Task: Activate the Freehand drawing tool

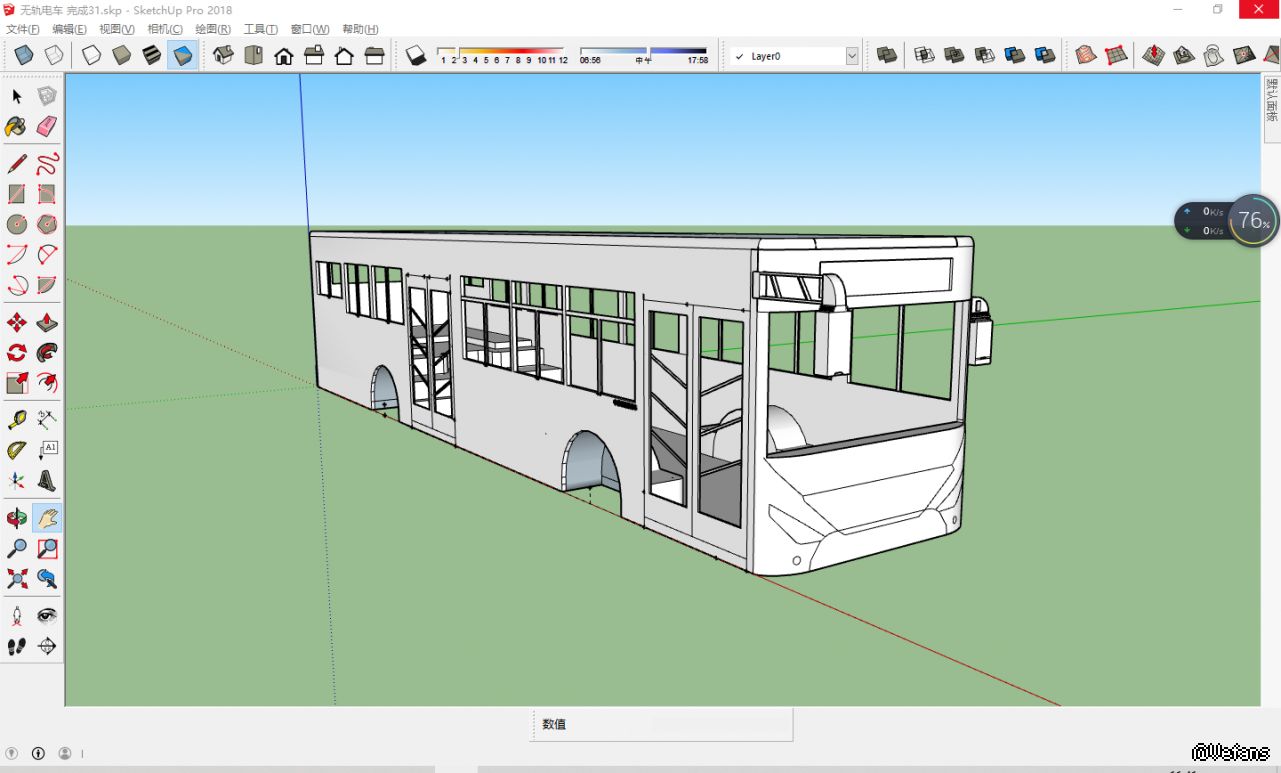Action: (x=47, y=164)
